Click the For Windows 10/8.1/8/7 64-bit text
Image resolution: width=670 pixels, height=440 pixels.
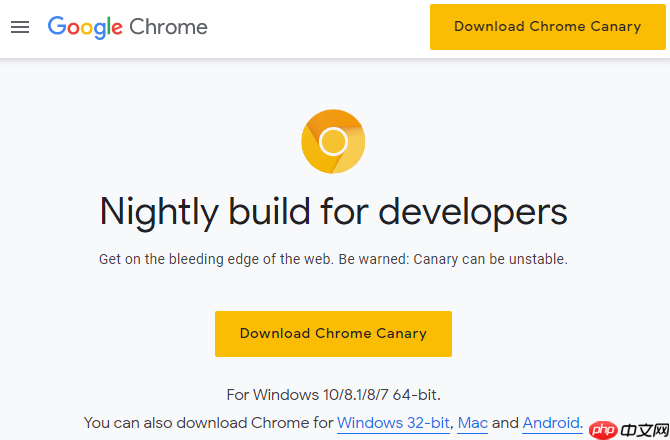(333, 394)
